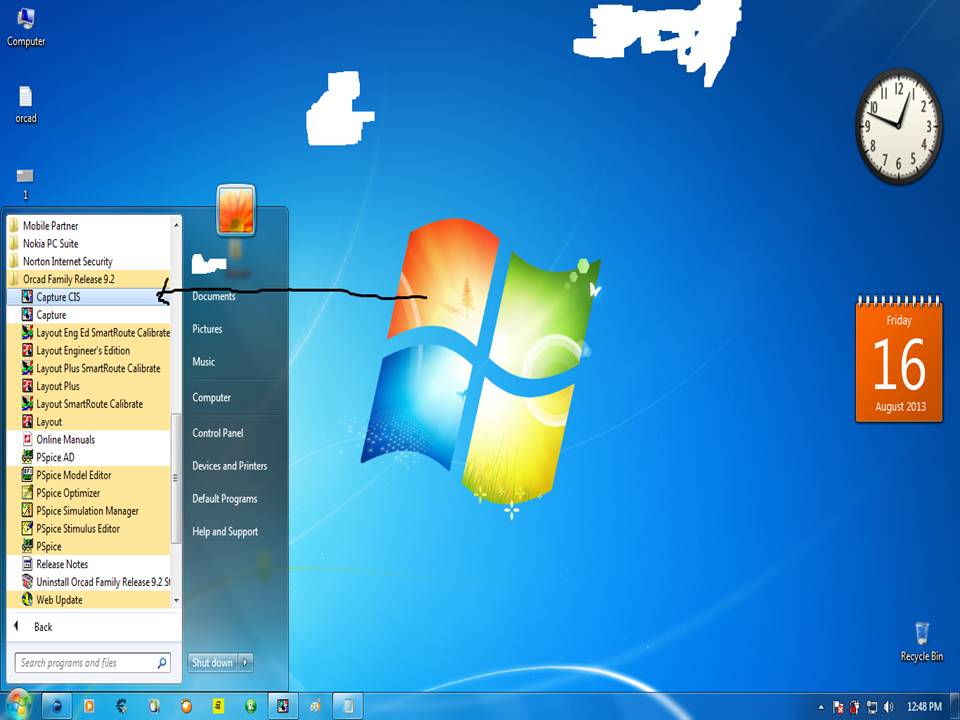Screen dimensions: 960x720
Task: Expand the Nokia PC Suite folder
Action: [x=89, y=243]
